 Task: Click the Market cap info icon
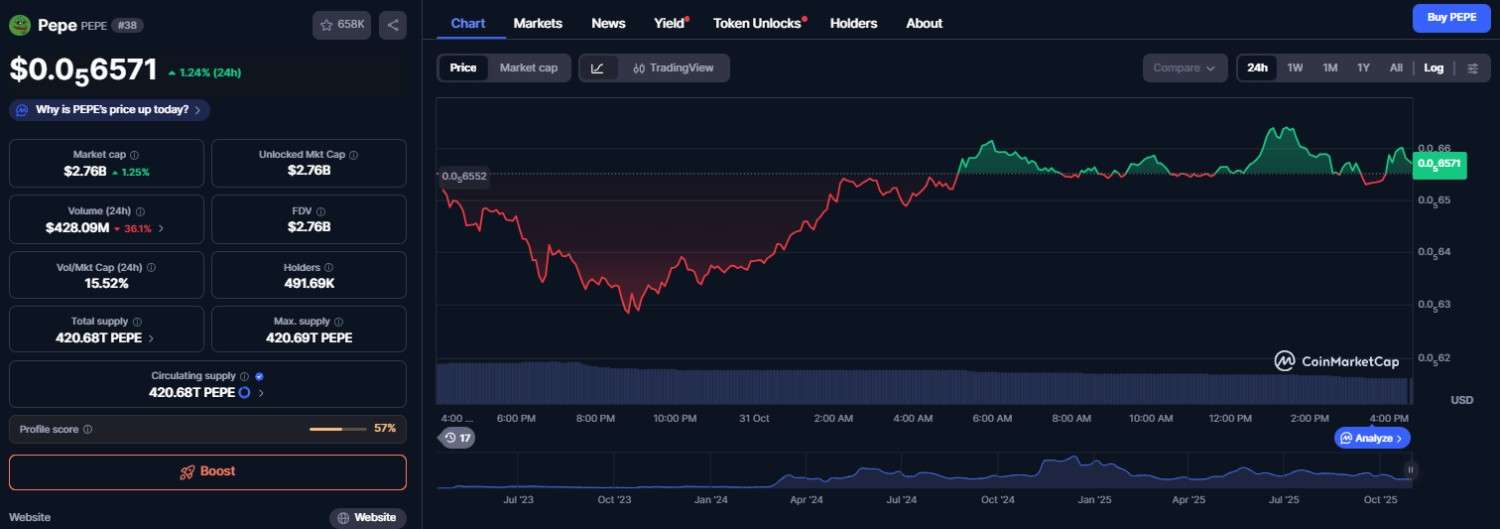135,155
